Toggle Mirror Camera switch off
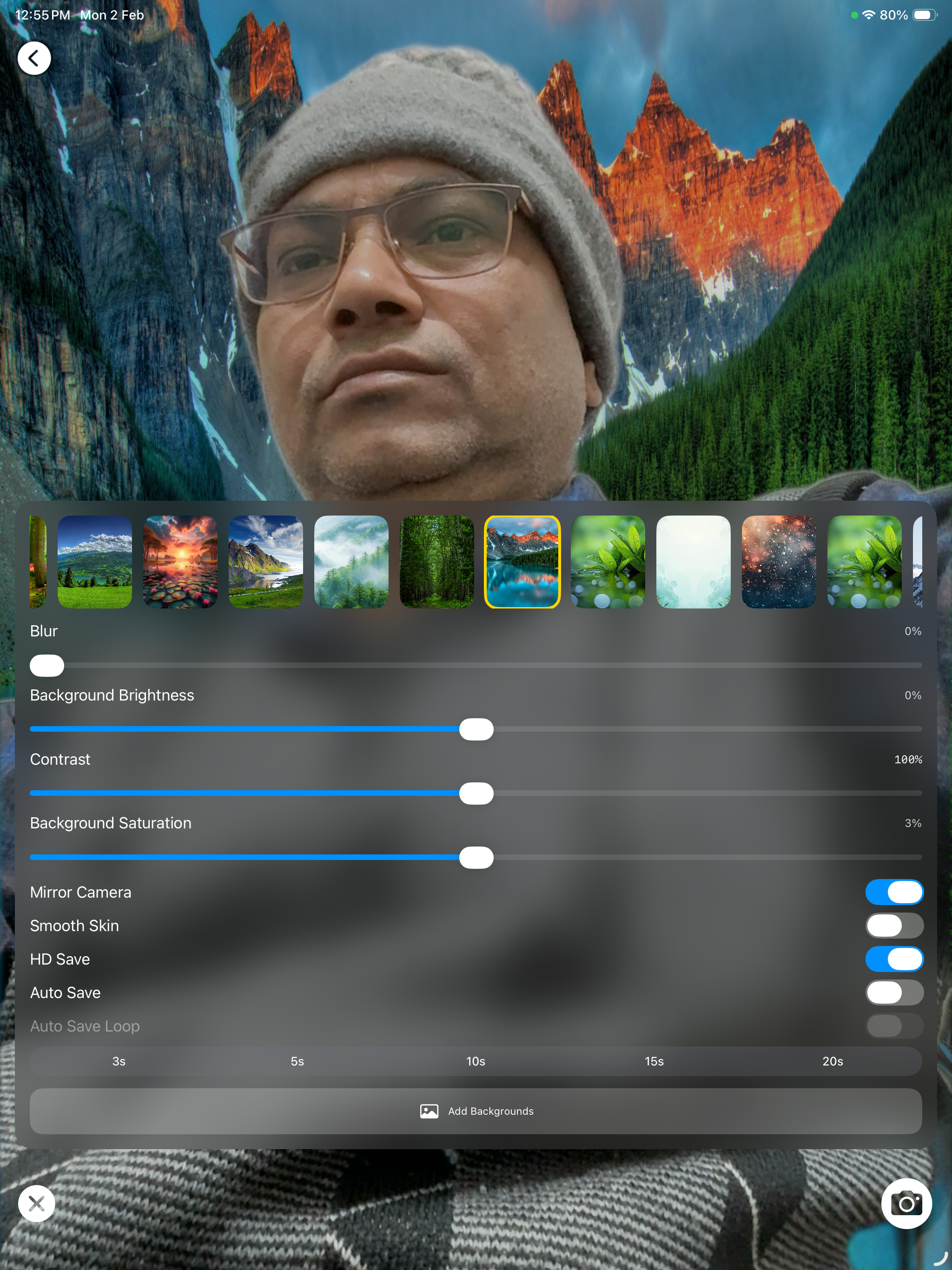 894,892
